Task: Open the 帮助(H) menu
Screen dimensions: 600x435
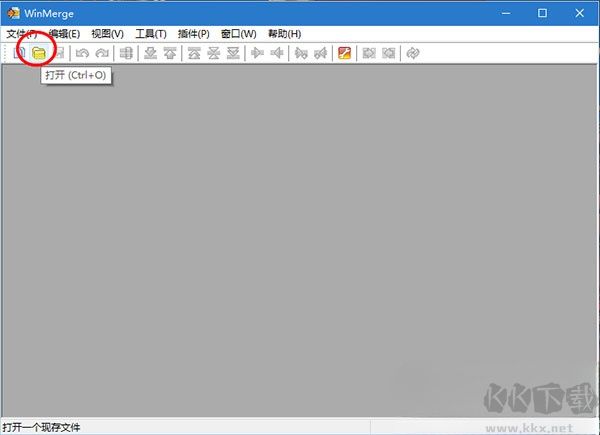Action: tap(284, 34)
